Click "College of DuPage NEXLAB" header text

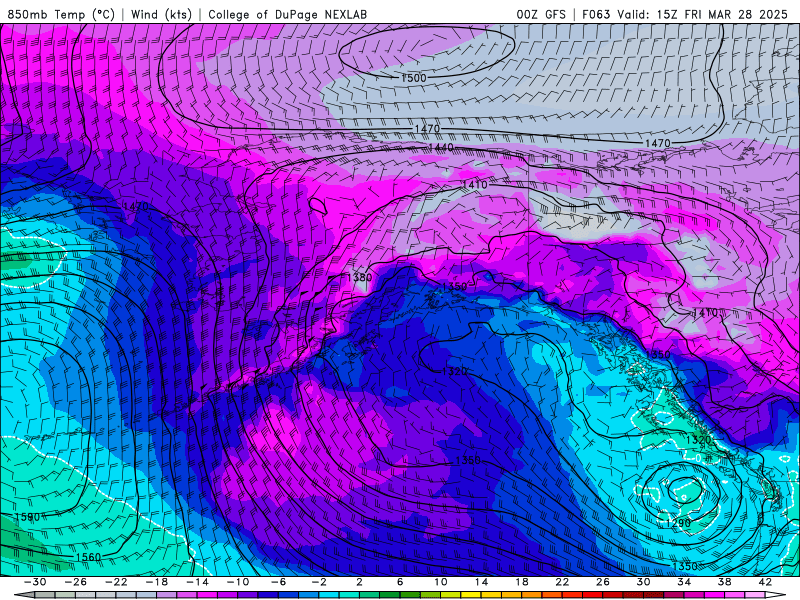click(x=287, y=14)
